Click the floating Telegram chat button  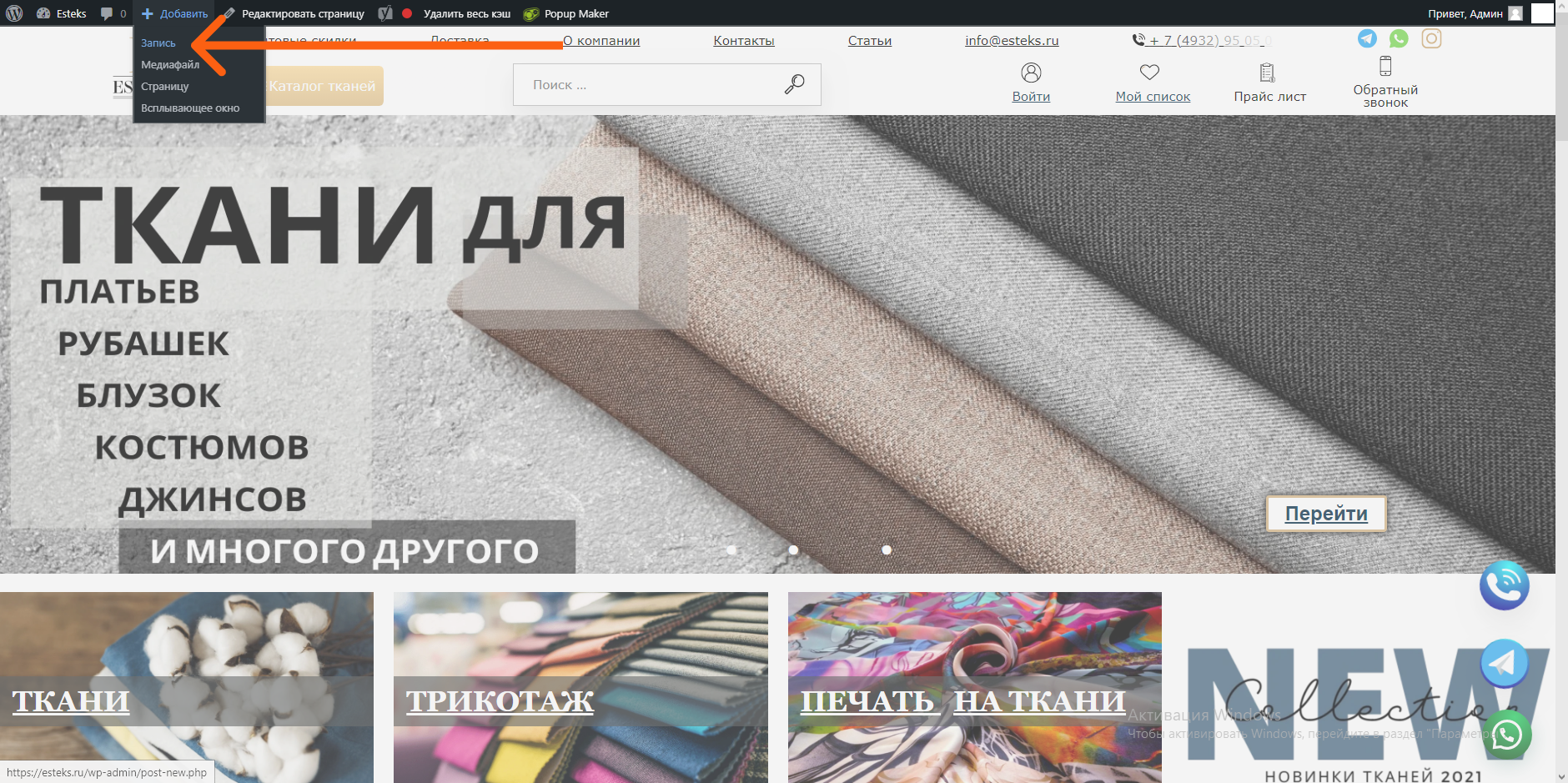coord(1505,663)
